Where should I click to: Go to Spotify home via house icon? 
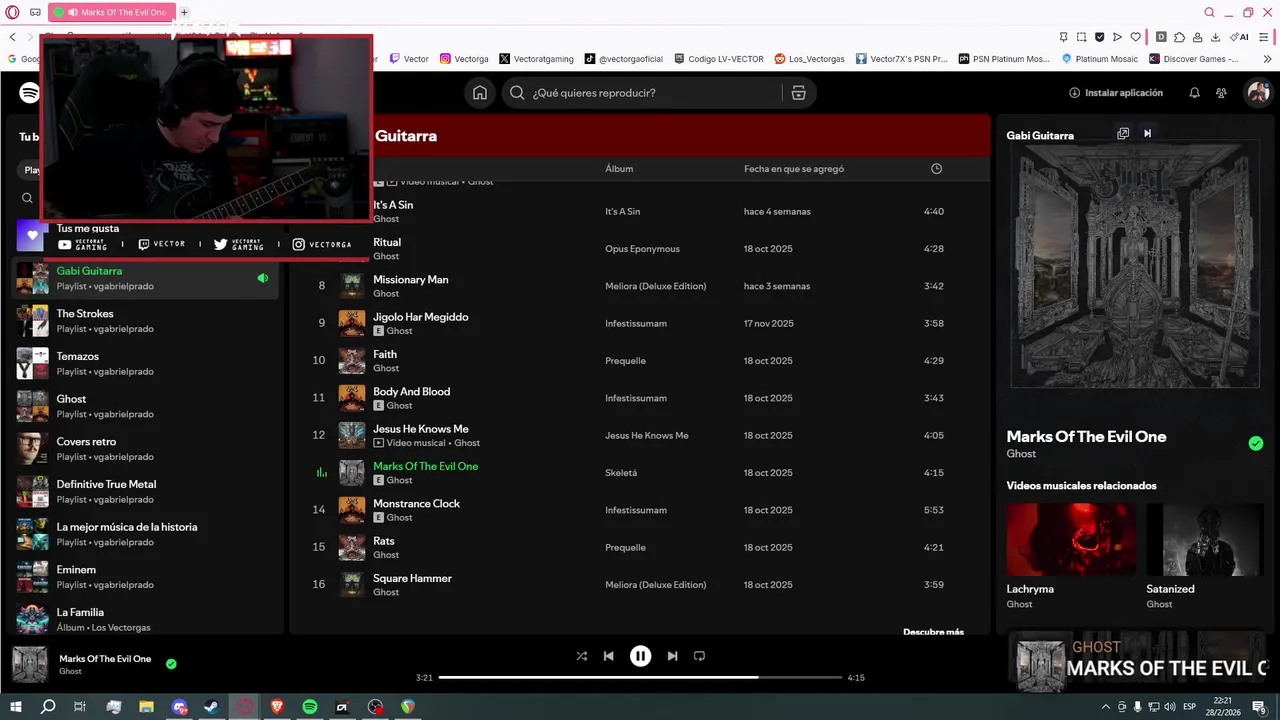point(480,93)
